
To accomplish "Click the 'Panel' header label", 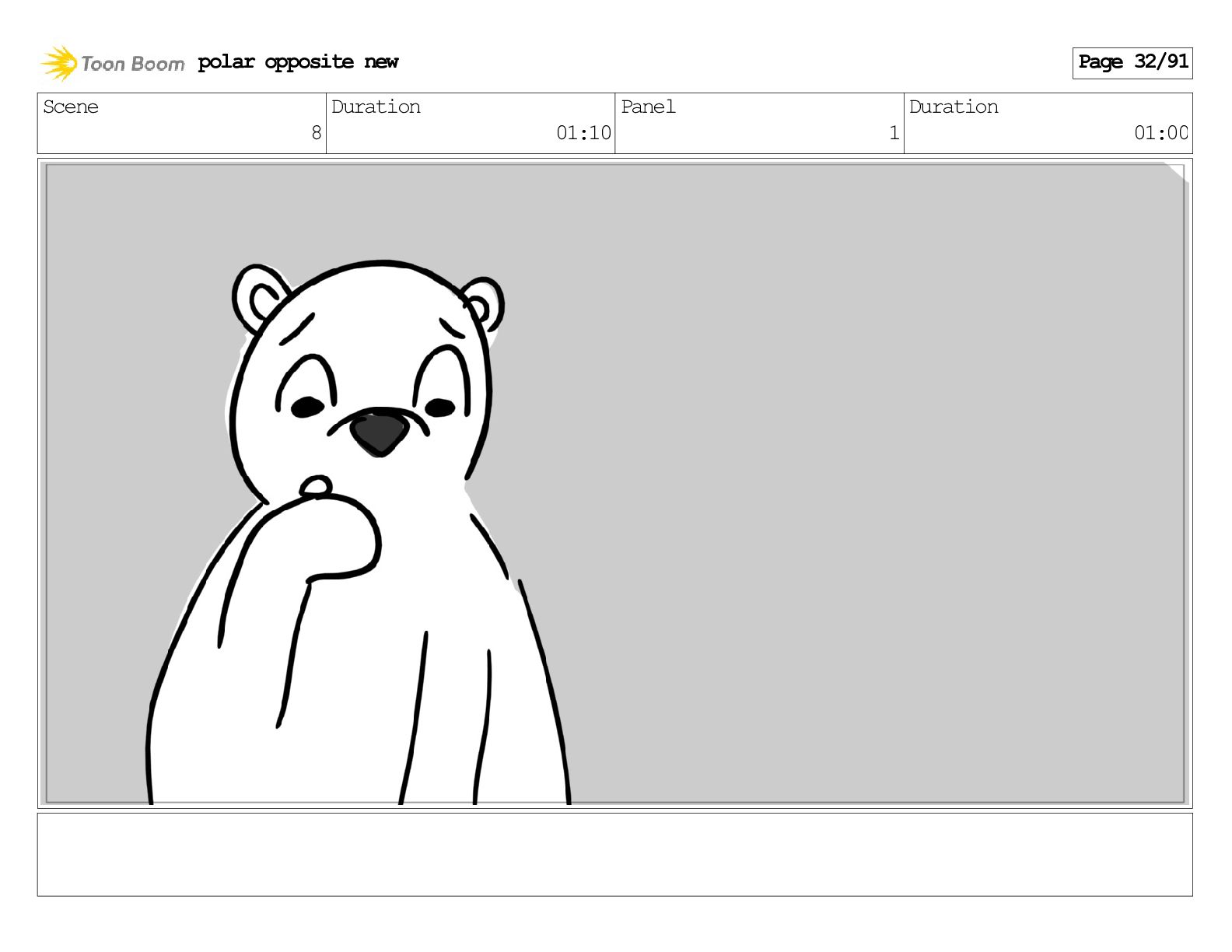I will tap(648, 107).
